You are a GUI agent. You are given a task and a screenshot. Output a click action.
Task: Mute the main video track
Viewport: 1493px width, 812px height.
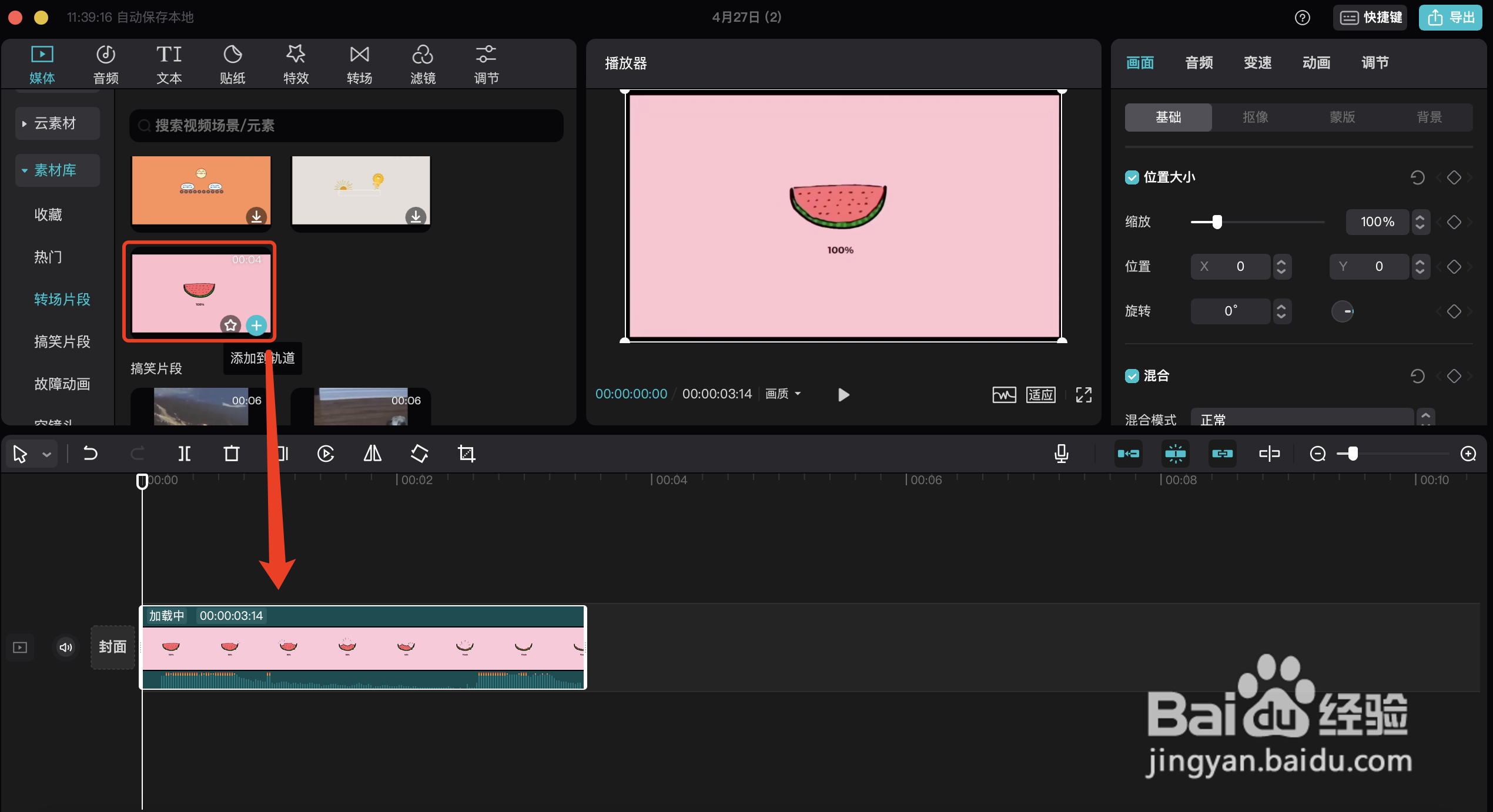coord(66,647)
